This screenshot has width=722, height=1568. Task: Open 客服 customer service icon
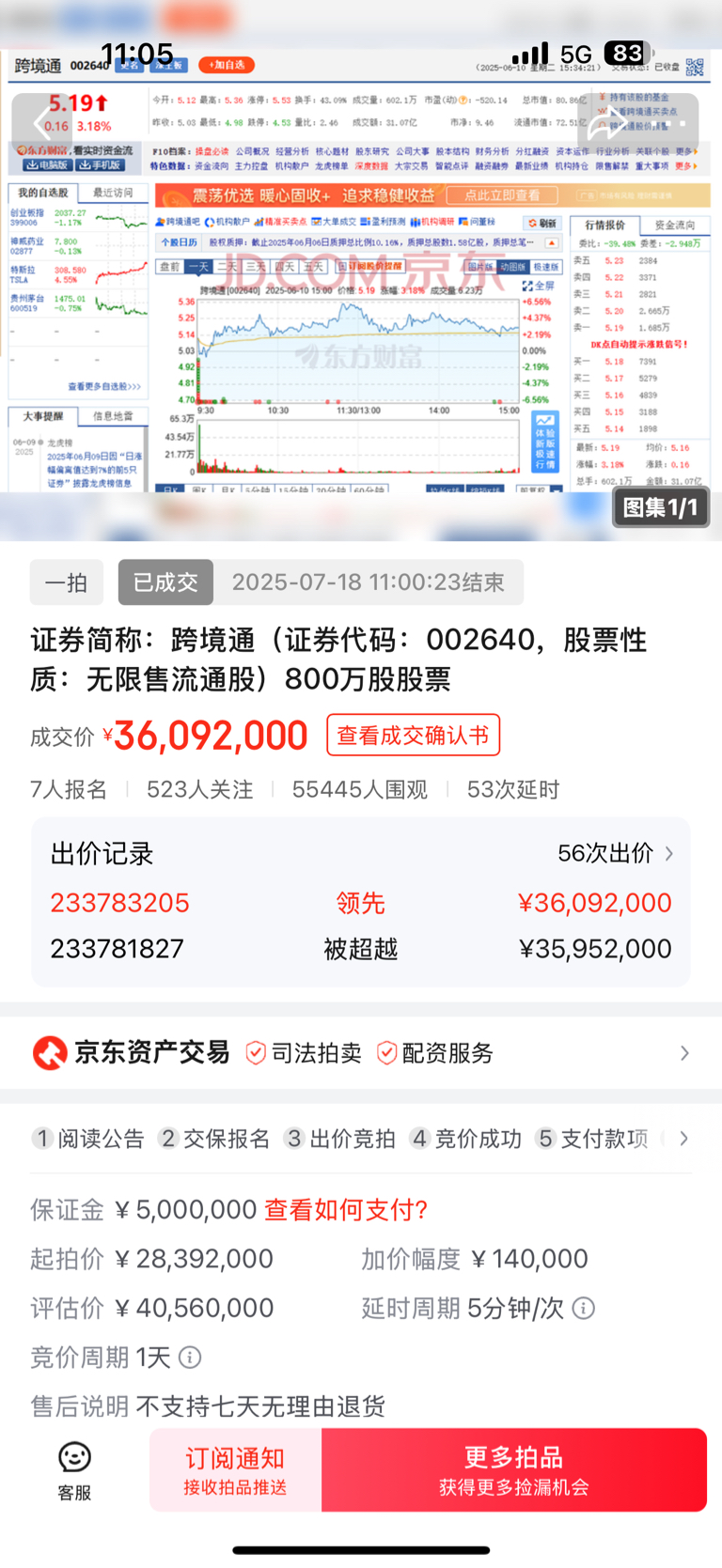[74, 1471]
